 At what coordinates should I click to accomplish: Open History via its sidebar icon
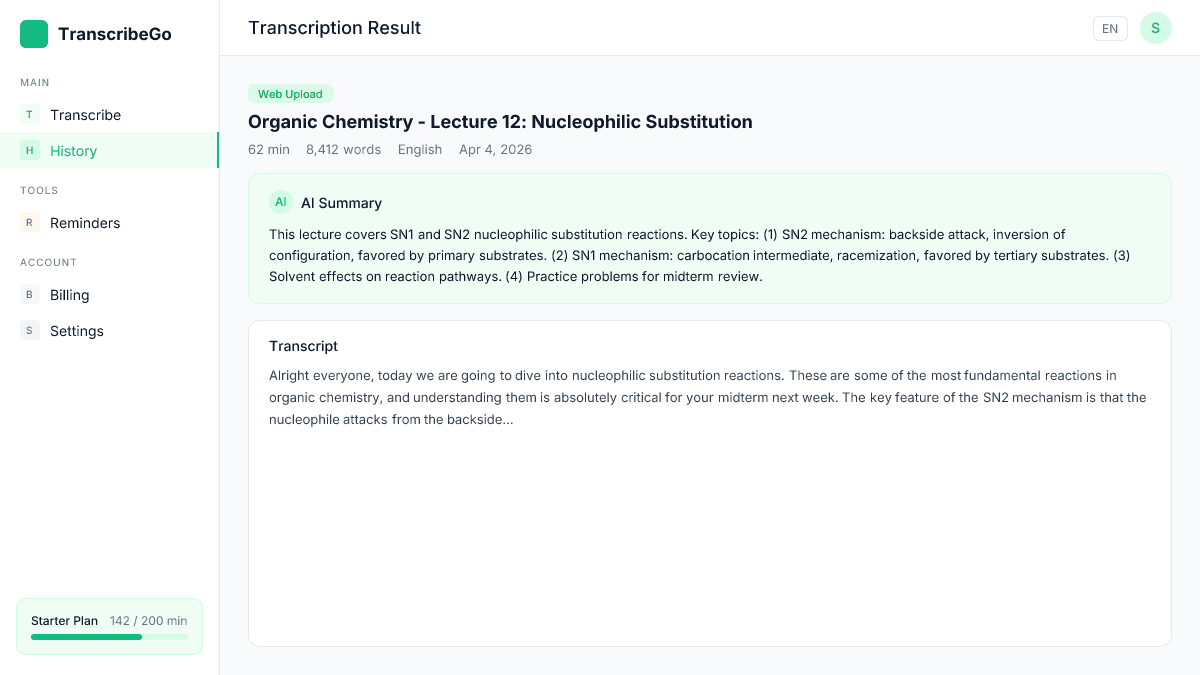coord(29,150)
